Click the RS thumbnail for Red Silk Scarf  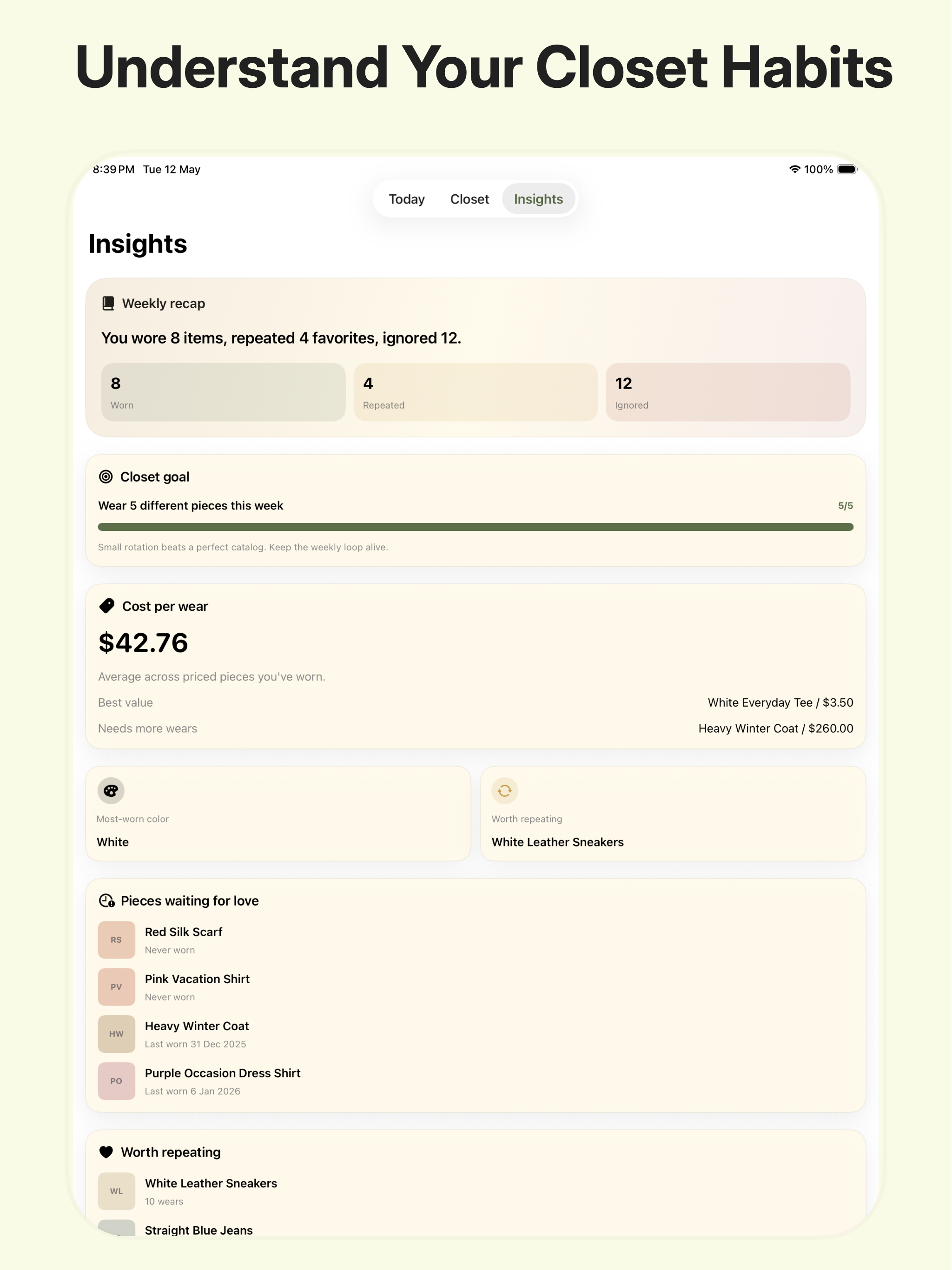pyautogui.click(x=117, y=940)
